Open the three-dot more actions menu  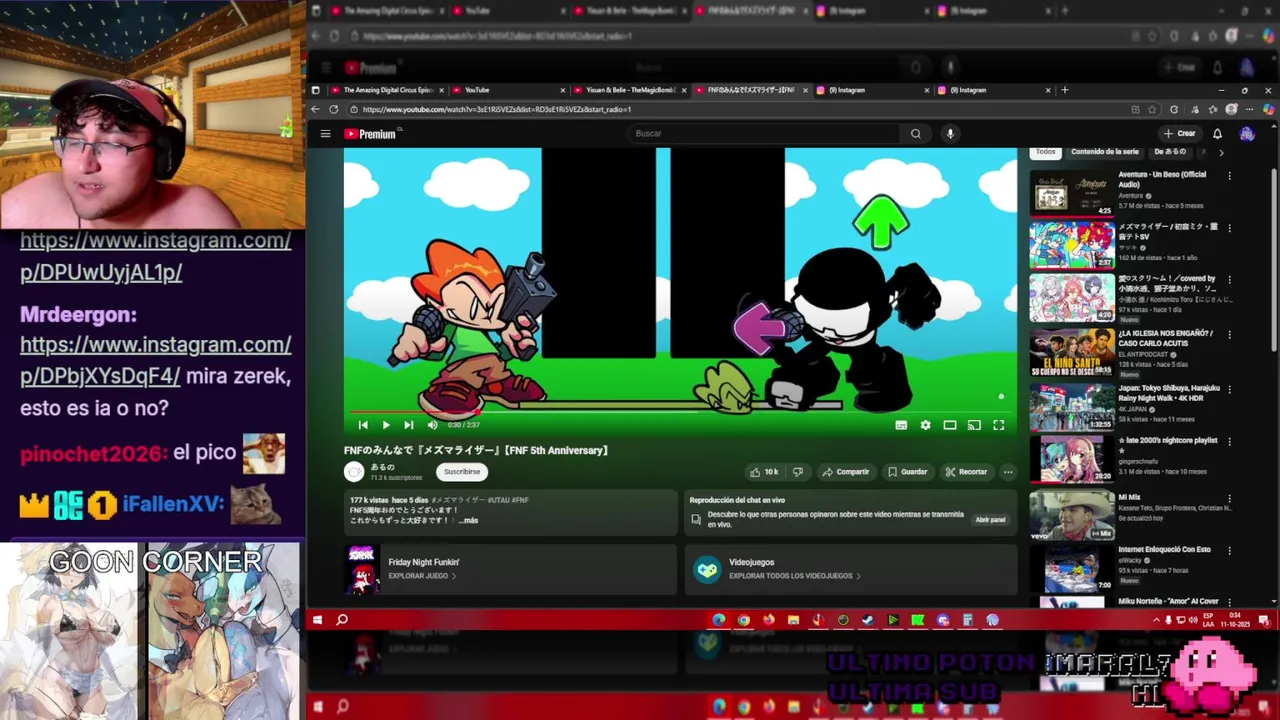pyautogui.click(x=1008, y=472)
